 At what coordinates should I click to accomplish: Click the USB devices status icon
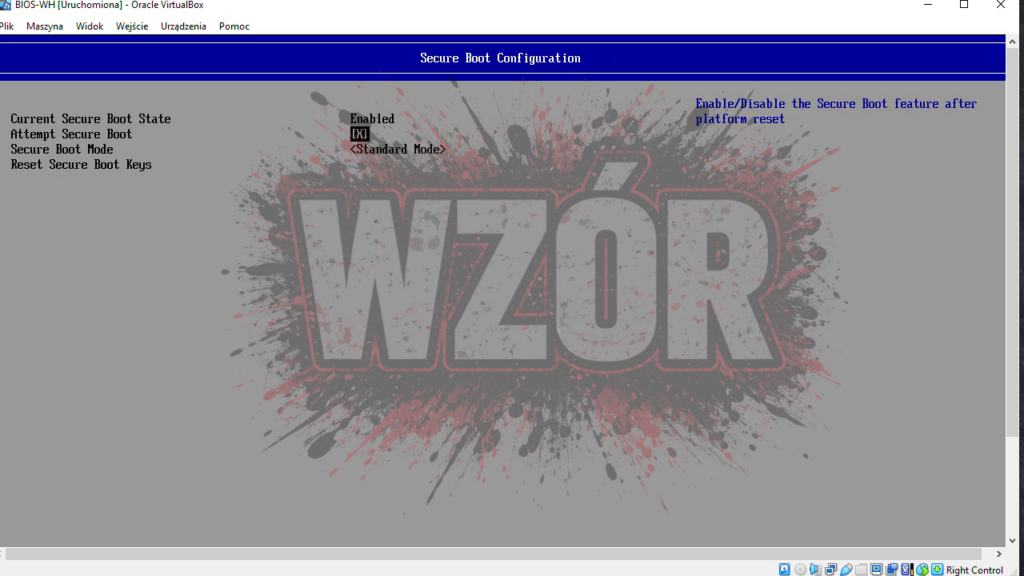coord(846,569)
